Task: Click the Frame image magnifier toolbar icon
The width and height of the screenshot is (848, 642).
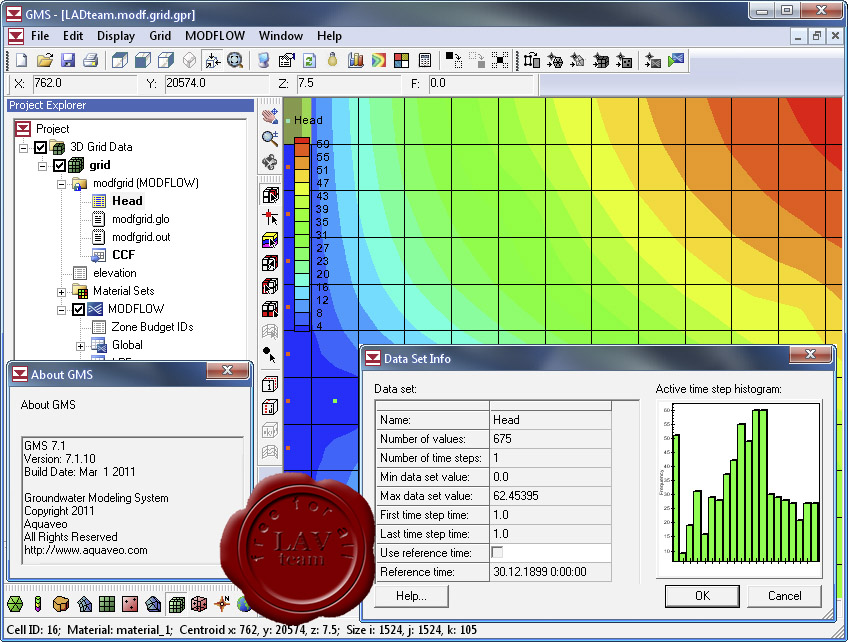Action: 235,60
